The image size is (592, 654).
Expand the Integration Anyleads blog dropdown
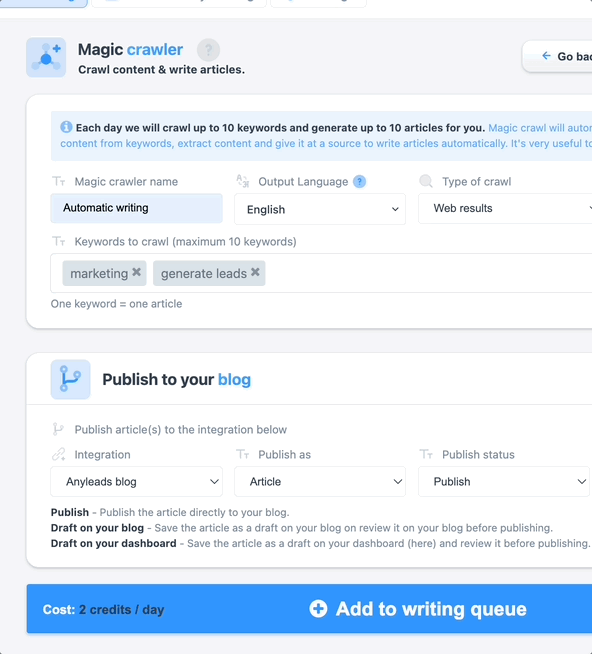(136, 481)
